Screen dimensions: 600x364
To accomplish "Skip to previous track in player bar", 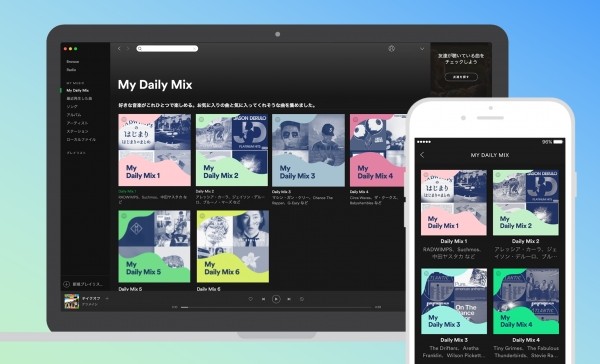I will coord(263,299).
